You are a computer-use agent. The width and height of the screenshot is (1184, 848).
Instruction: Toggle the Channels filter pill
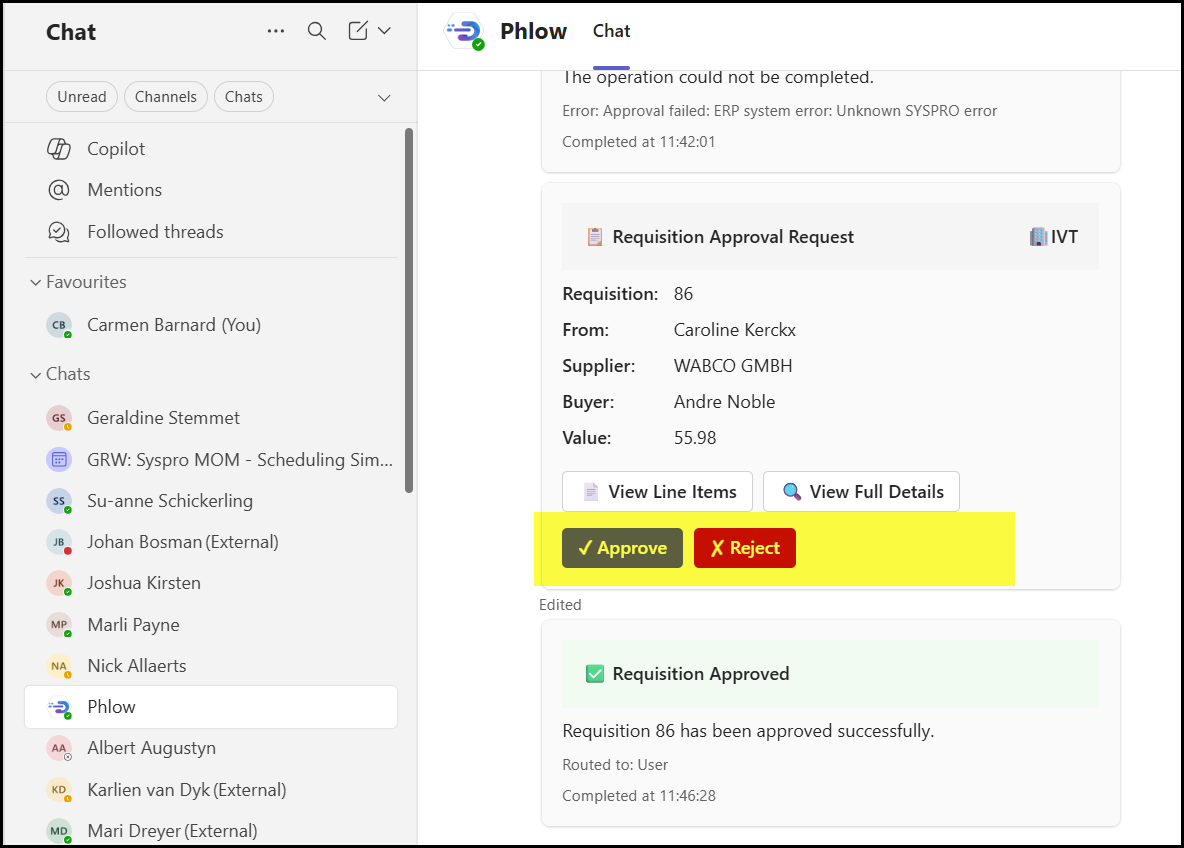pyautogui.click(x=166, y=97)
